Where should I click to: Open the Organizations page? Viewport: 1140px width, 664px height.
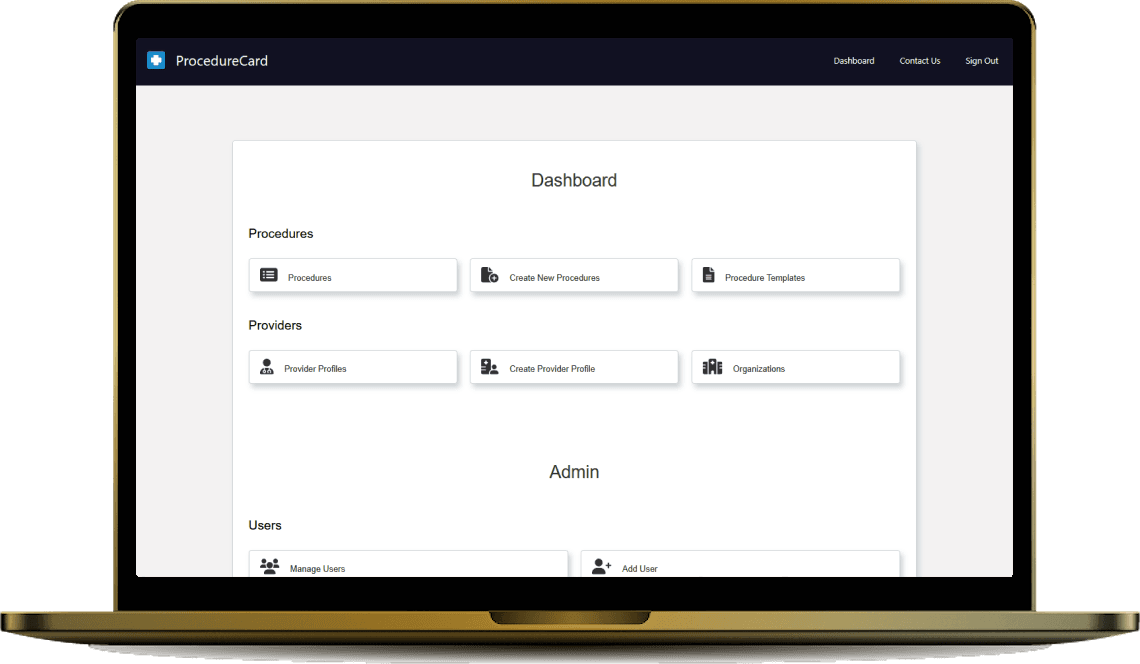pos(795,367)
